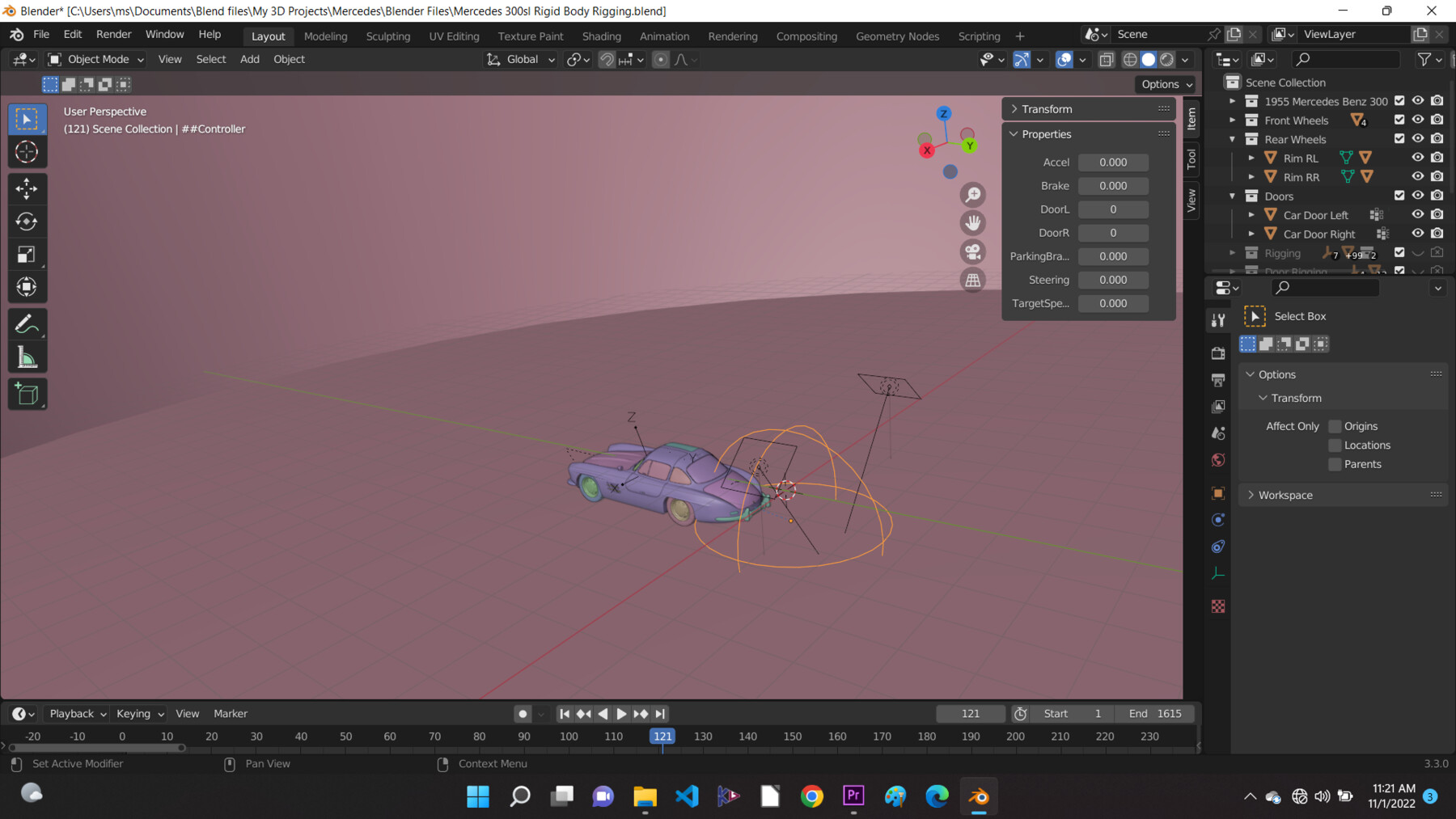Open the Transform Orientation dropdown showing Global
Screen dimensions: 1456x819
[x=520, y=59]
